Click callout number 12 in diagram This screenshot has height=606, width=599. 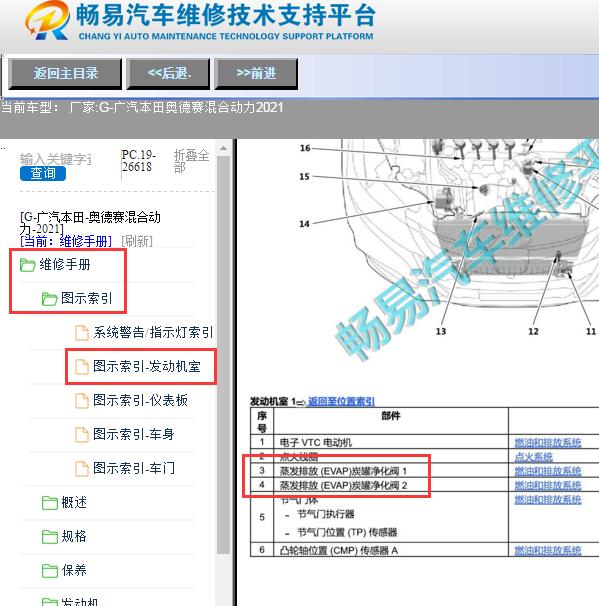tap(533, 331)
